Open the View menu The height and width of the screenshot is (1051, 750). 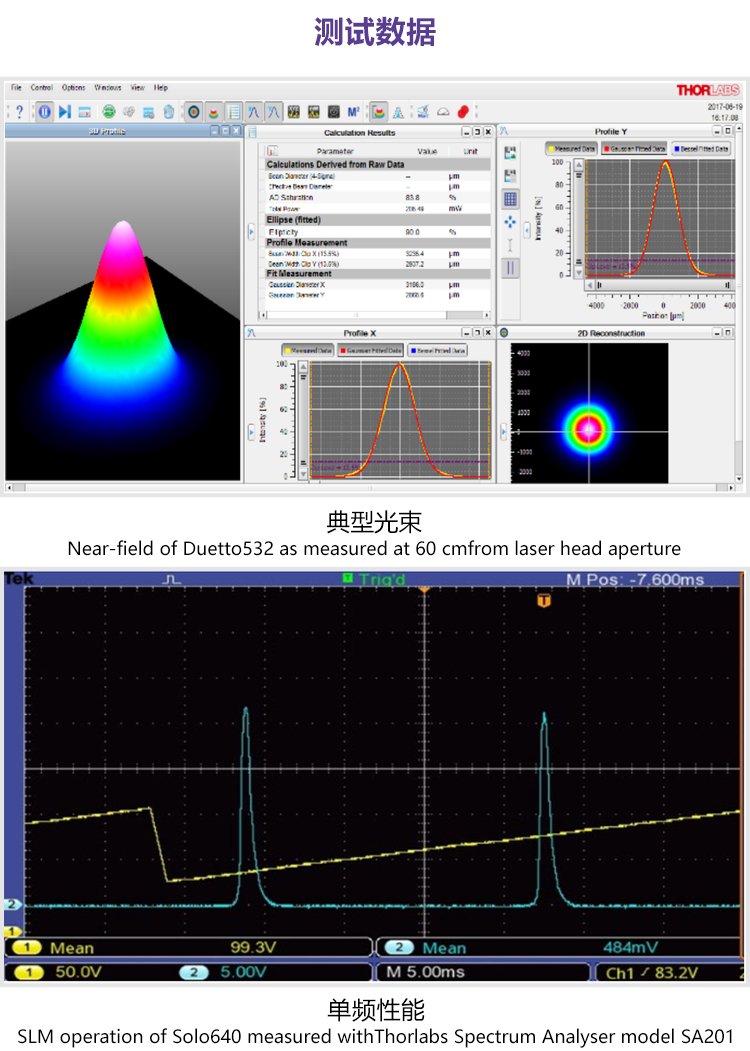pyautogui.click(x=137, y=88)
